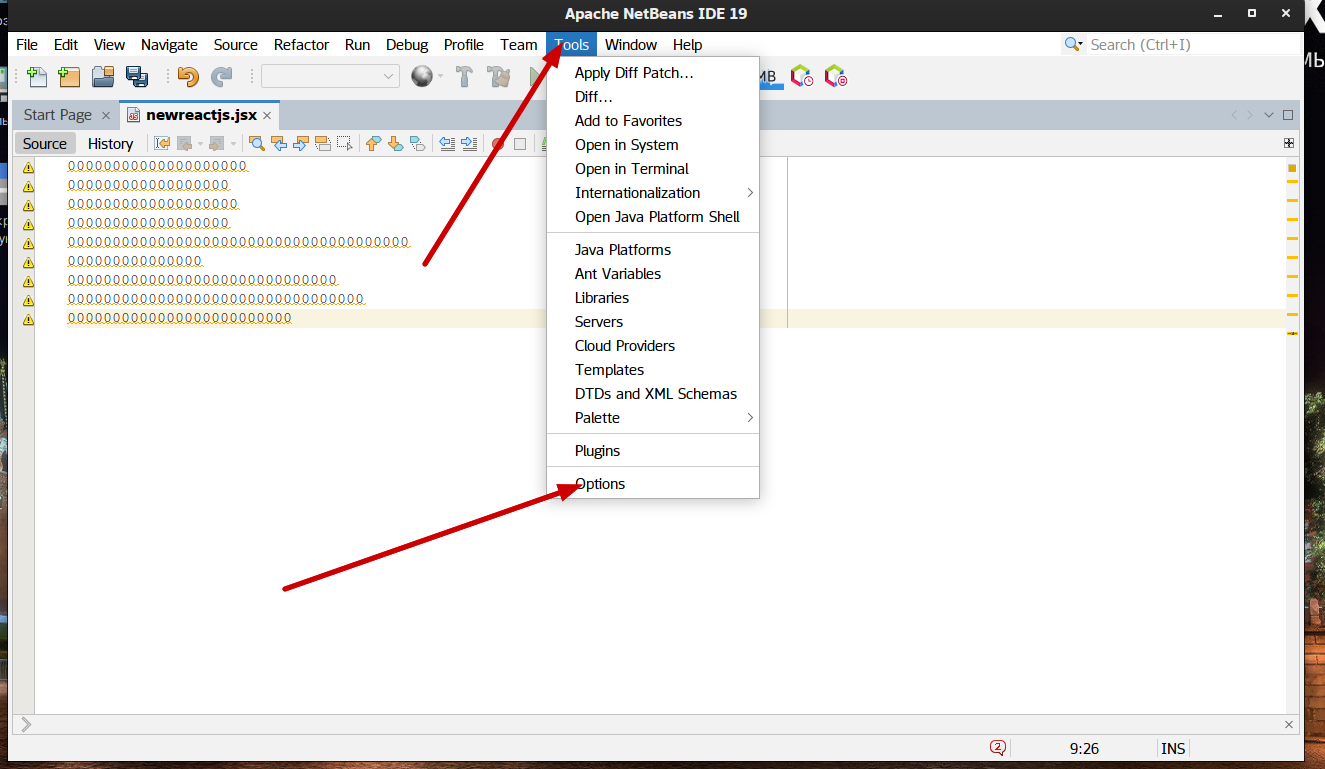Image resolution: width=1325 pixels, height=769 pixels.
Task: Expand the Internationalization submenu
Action: 653,193
